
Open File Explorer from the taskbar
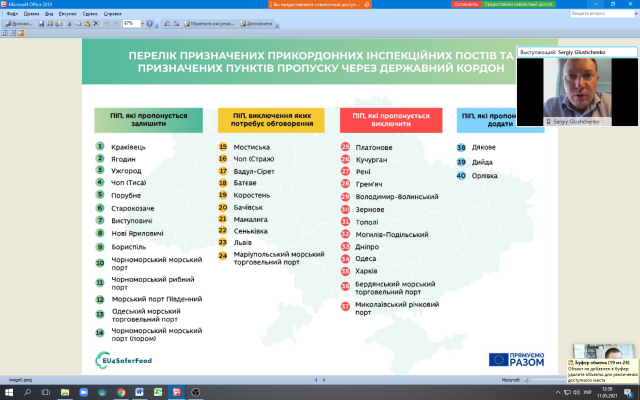[x=64, y=392]
